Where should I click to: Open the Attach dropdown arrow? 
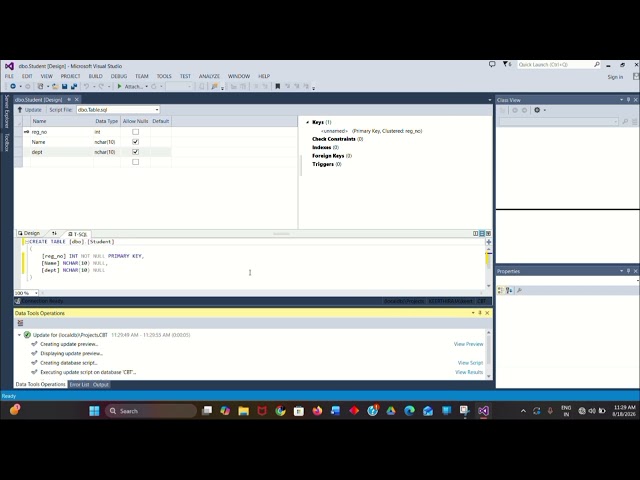coord(146,87)
